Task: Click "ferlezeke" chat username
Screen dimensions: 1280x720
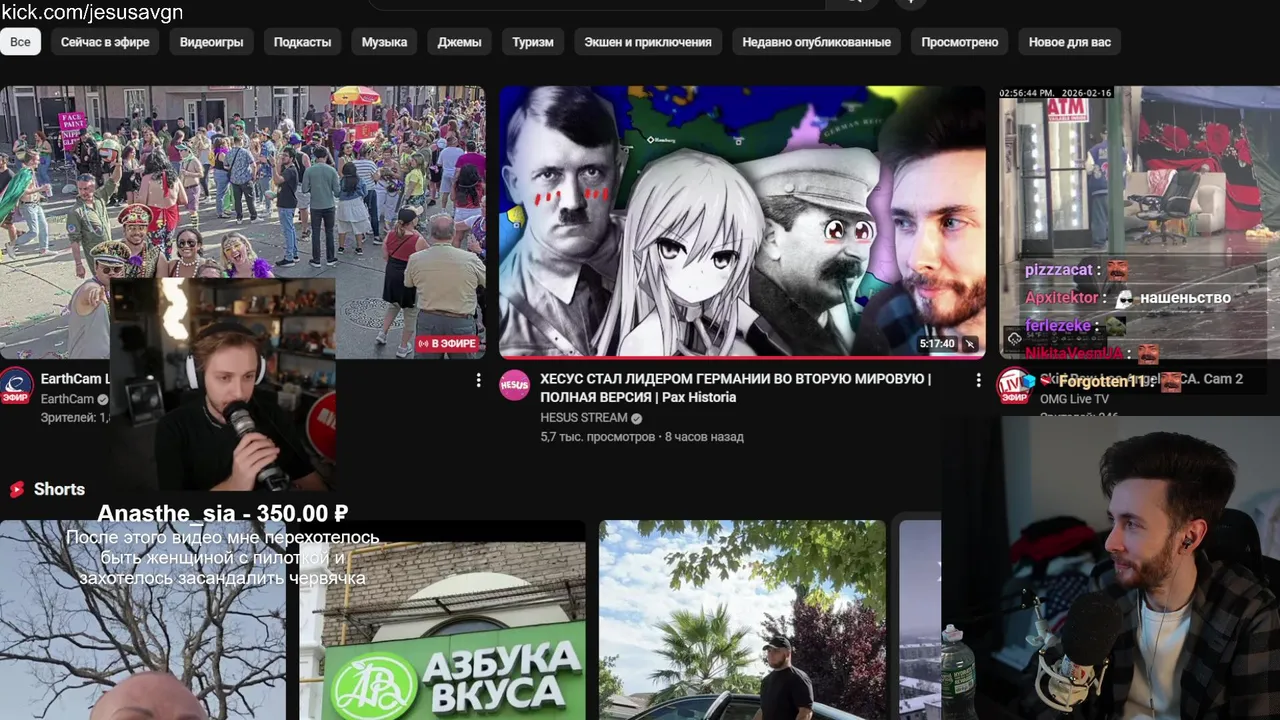Action: [x=1057, y=326]
